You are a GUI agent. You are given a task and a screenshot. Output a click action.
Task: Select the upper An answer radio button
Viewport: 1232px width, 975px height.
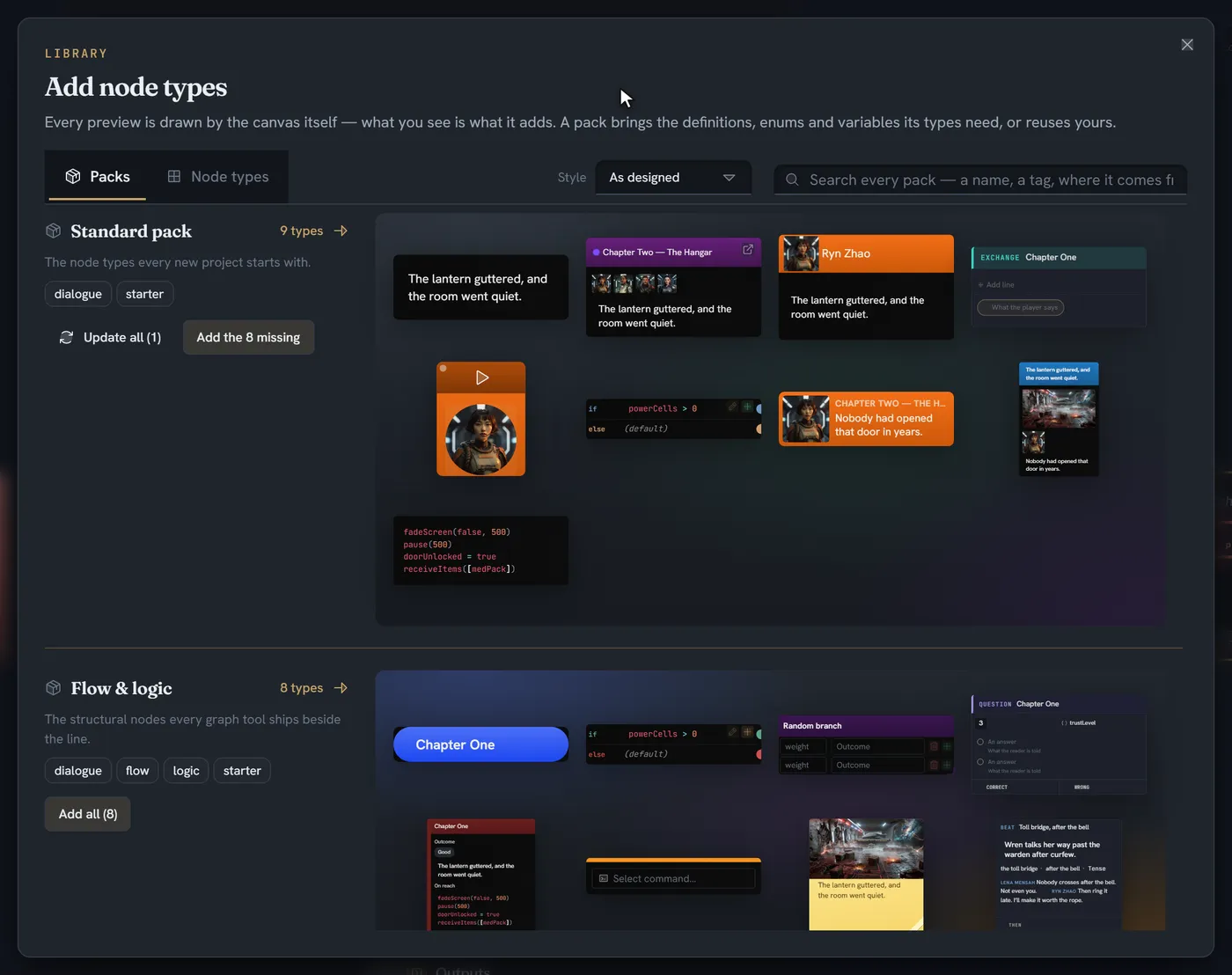pos(980,742)
